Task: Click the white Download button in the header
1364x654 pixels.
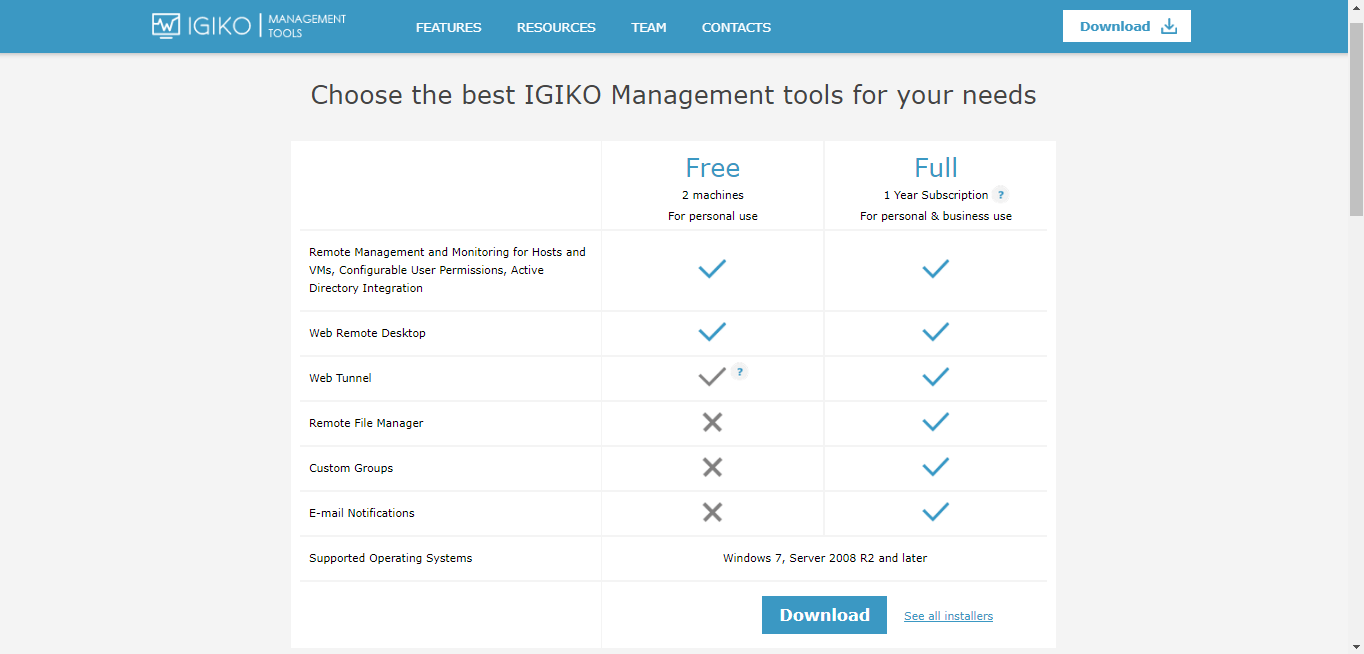Action: 1127,26
